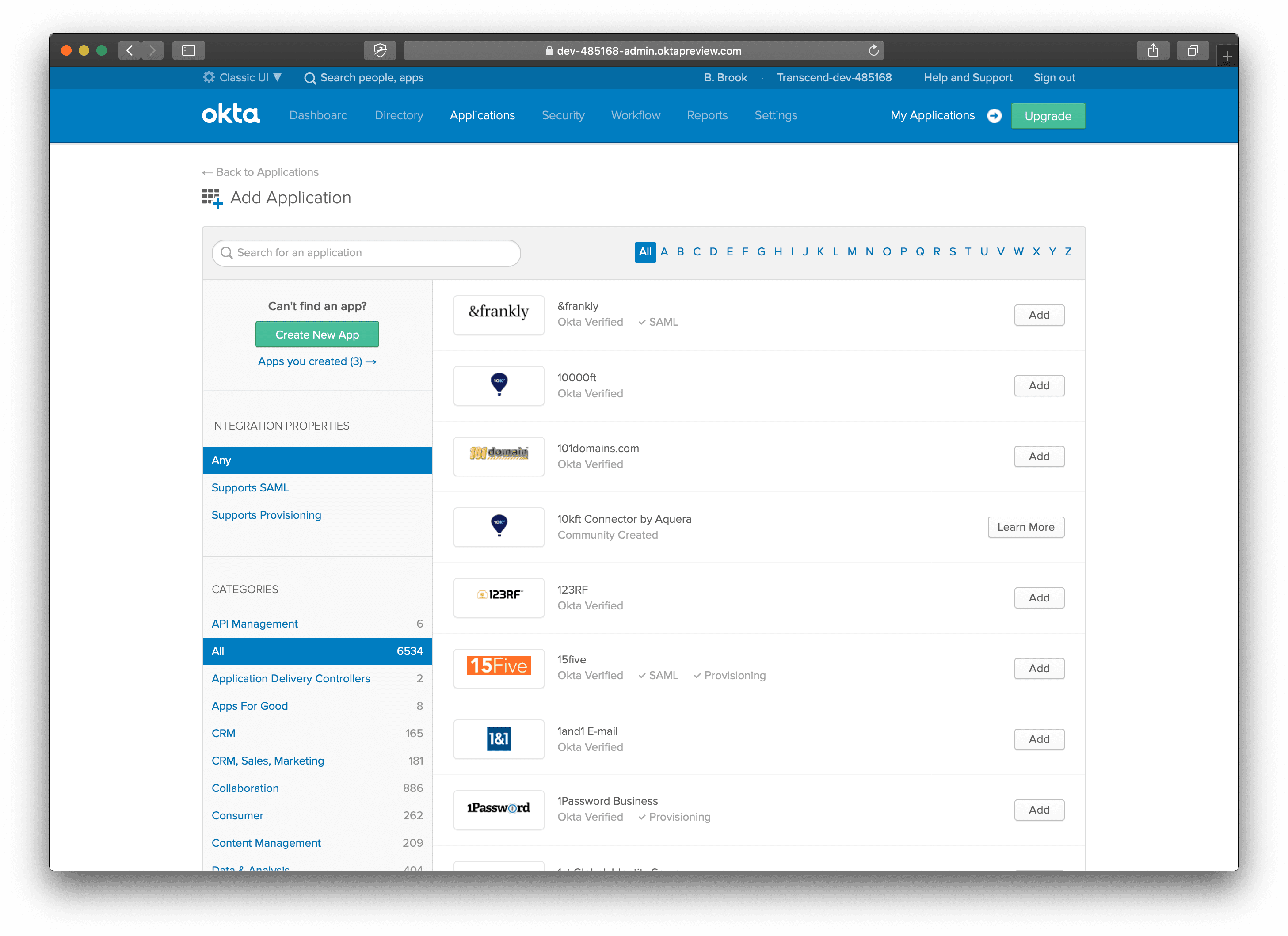
Task: Click the Okta logo in the header
Action: point(231,115)
